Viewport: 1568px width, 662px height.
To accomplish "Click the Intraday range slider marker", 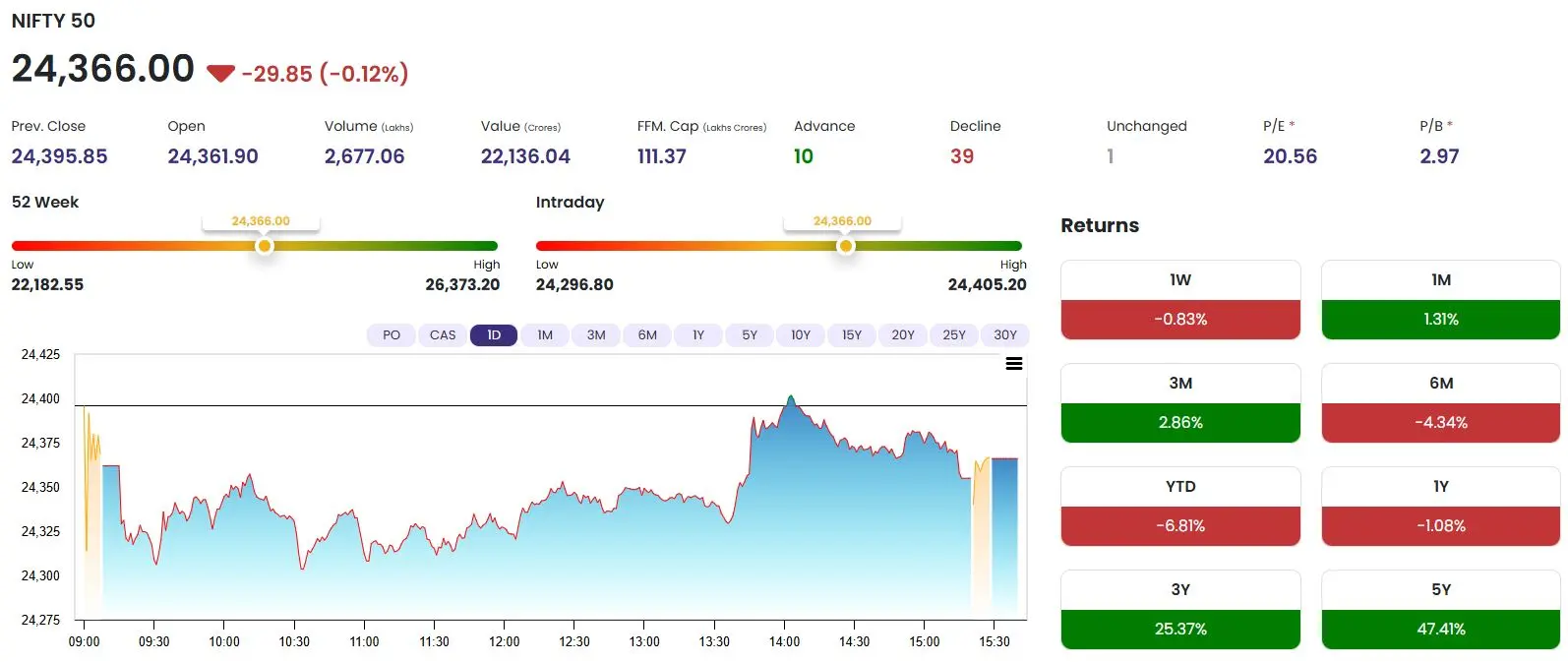I will [x=845, y=246].
